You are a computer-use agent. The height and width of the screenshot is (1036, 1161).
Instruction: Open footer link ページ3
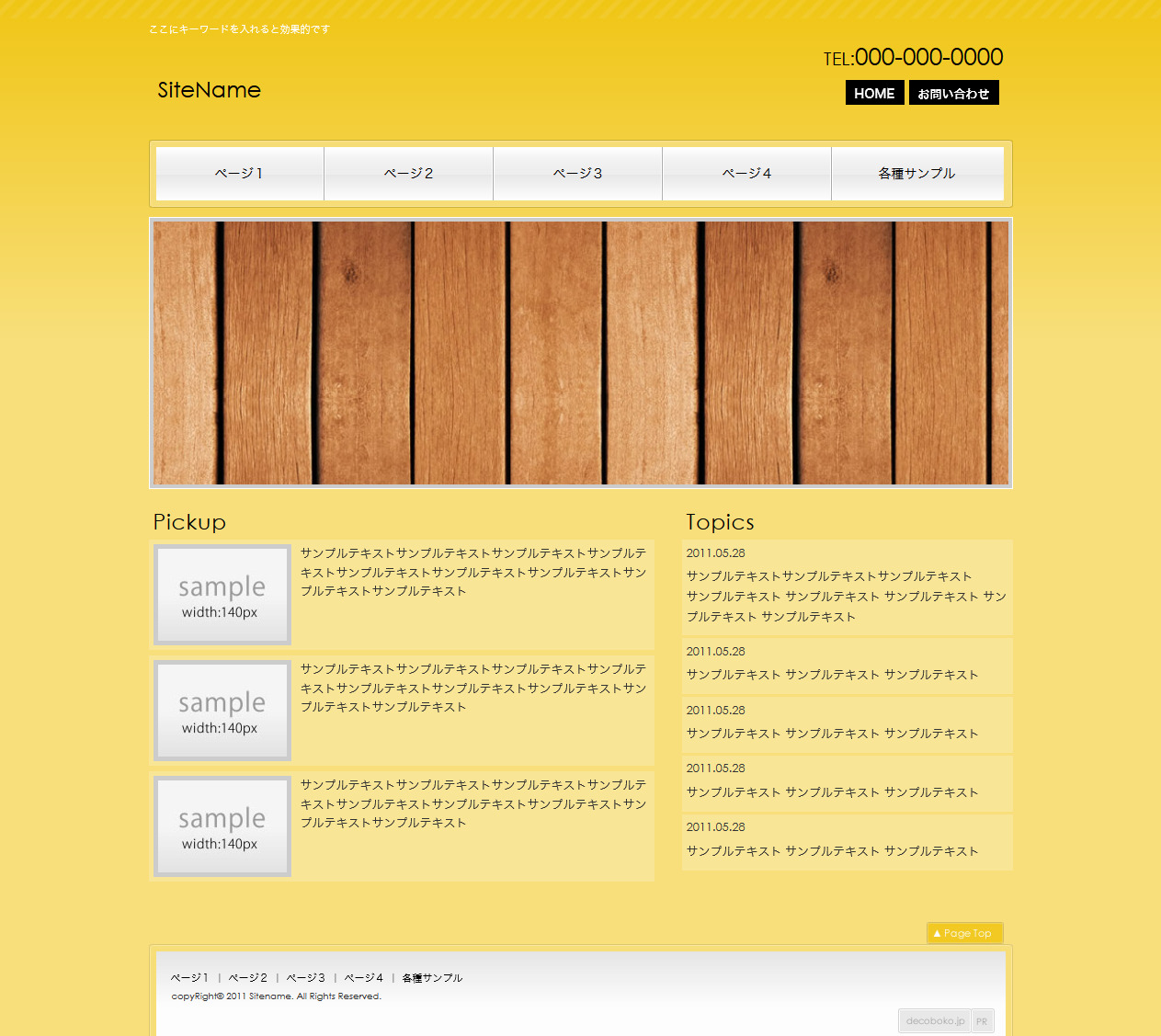point(306,978)
